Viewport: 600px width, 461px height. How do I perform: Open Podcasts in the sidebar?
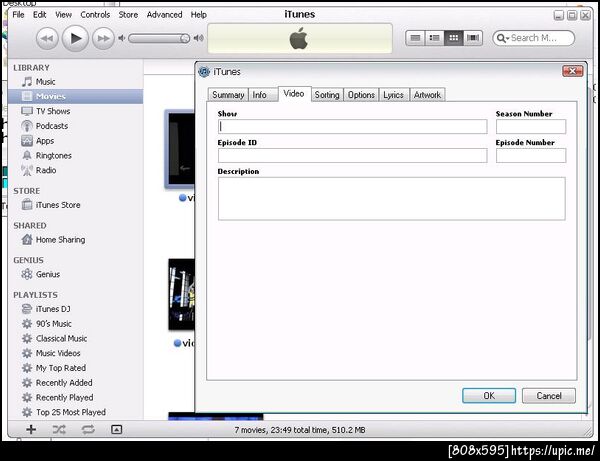75,126
